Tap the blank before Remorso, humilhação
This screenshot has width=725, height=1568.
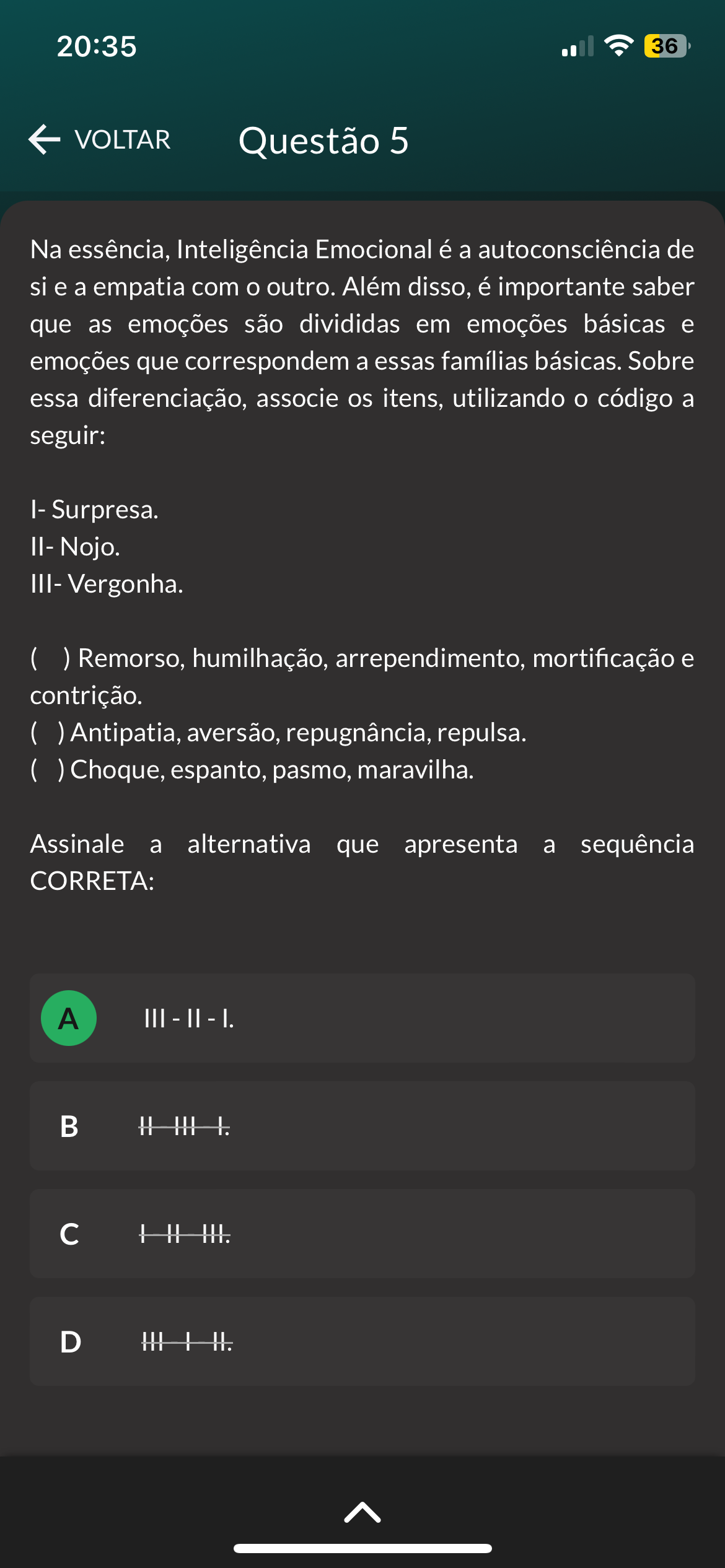(x=50, y=658)
